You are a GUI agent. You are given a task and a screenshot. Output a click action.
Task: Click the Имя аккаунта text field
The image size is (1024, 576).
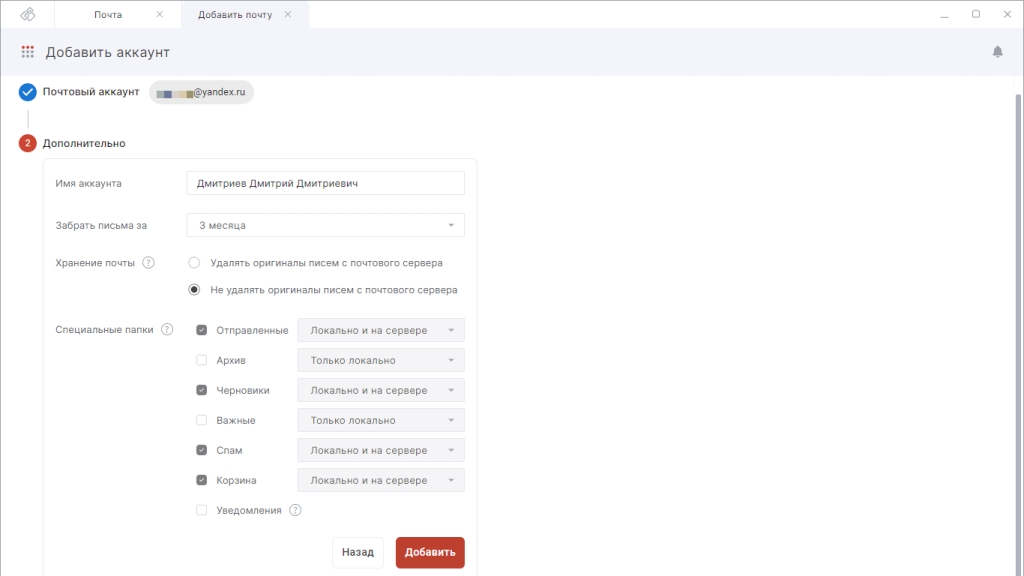click(x=325, y=183)
